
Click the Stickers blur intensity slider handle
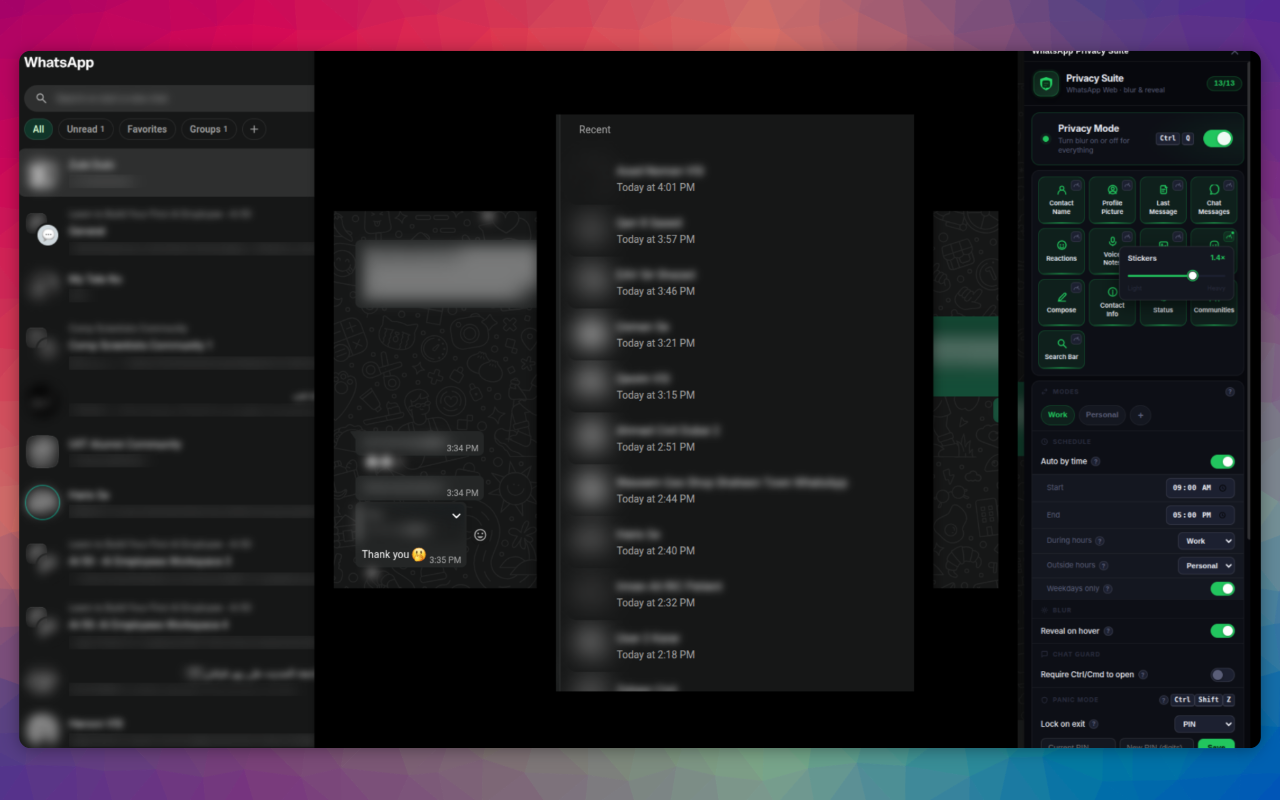(1192, 275)
